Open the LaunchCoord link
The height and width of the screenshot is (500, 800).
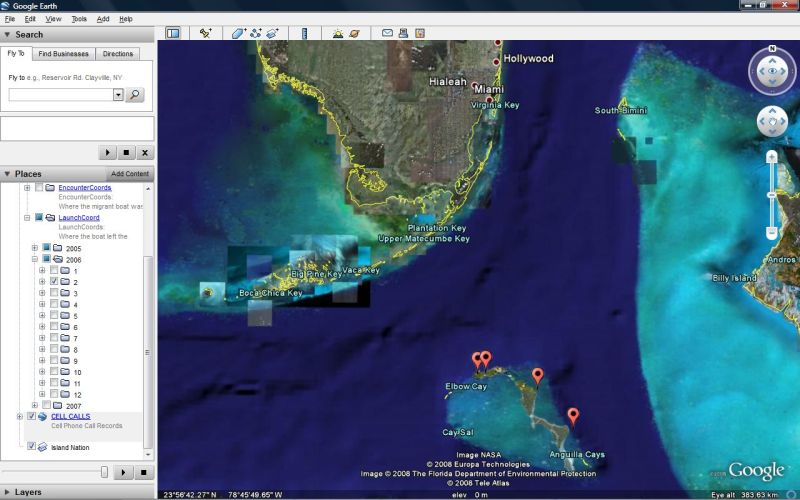pos(79,218)
